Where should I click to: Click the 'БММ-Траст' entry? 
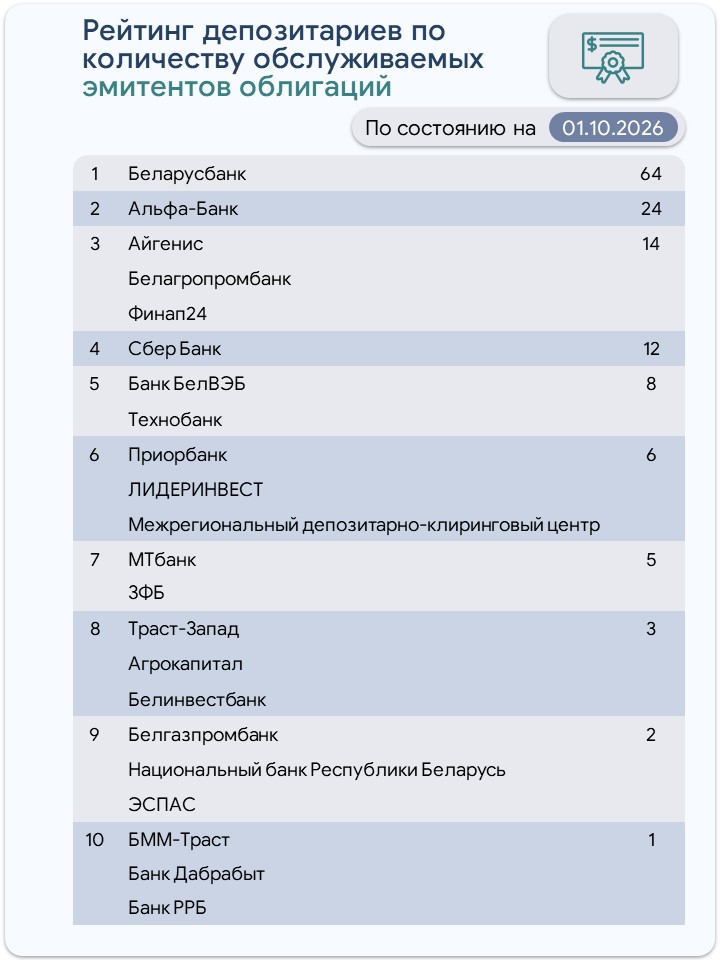[x=179, y=839]
